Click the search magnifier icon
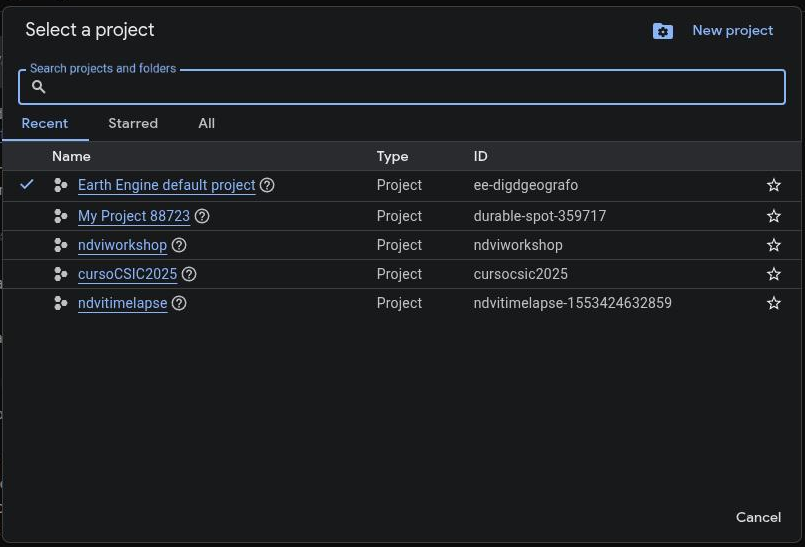Screen dimensions: 805x547 pyautogui.click(x=39, y=87)
